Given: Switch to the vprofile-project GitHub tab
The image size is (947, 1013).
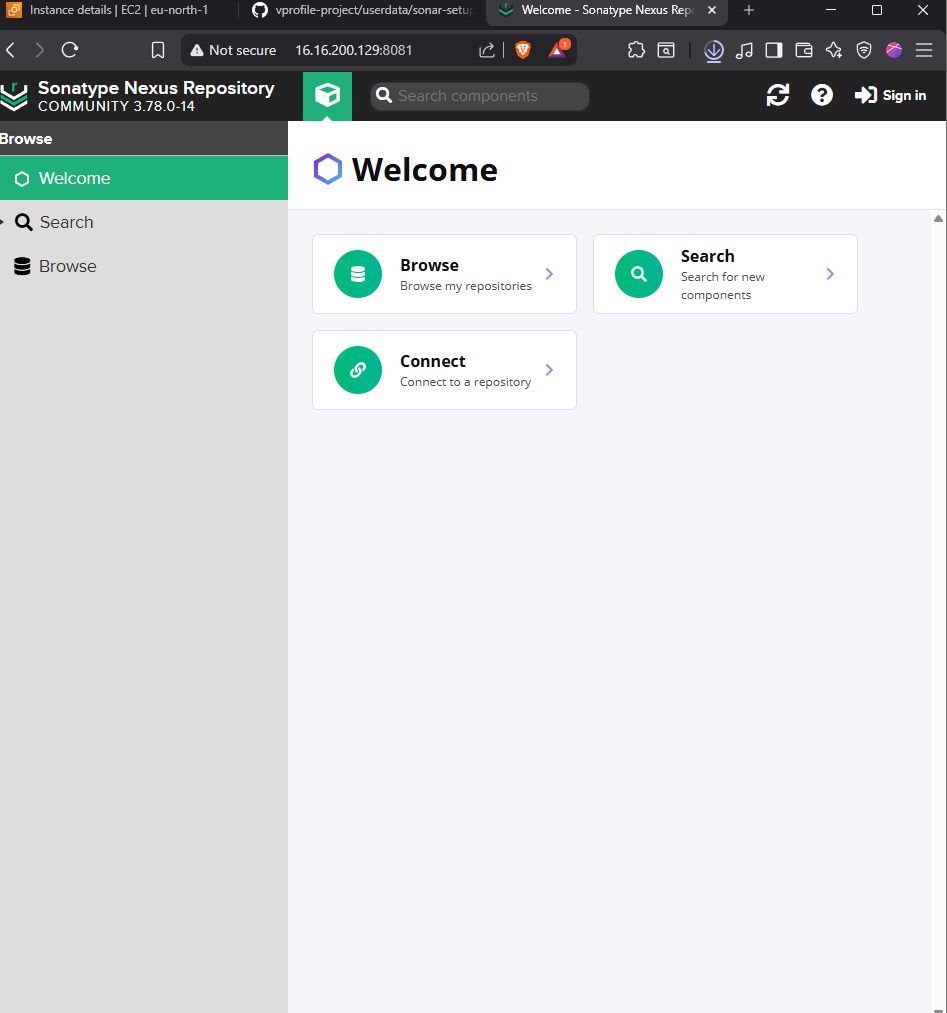Looking at the screenshot, I should (x=363, y=10).
